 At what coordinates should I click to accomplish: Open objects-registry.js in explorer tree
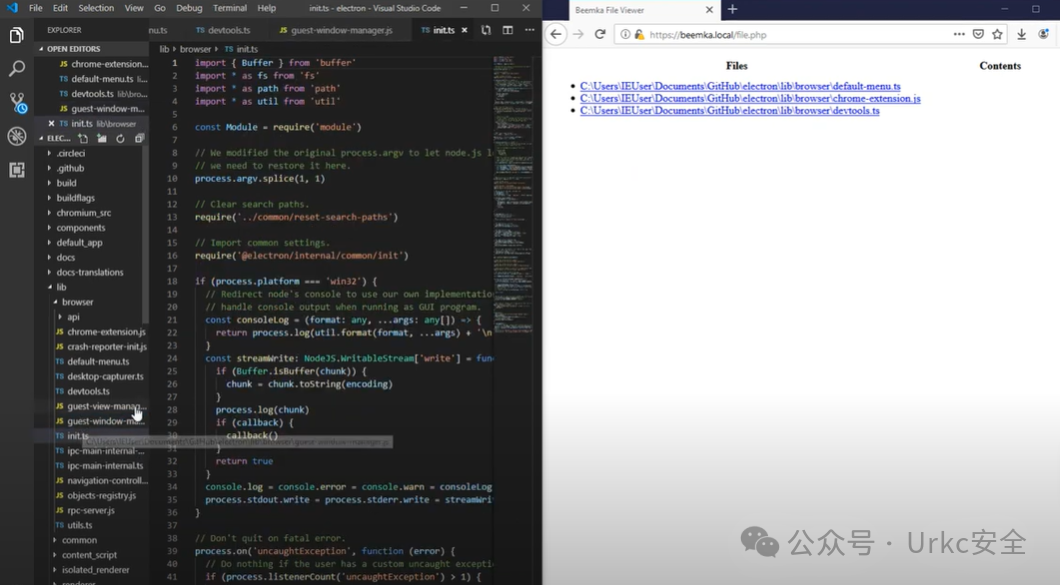(x=101, y=496)
